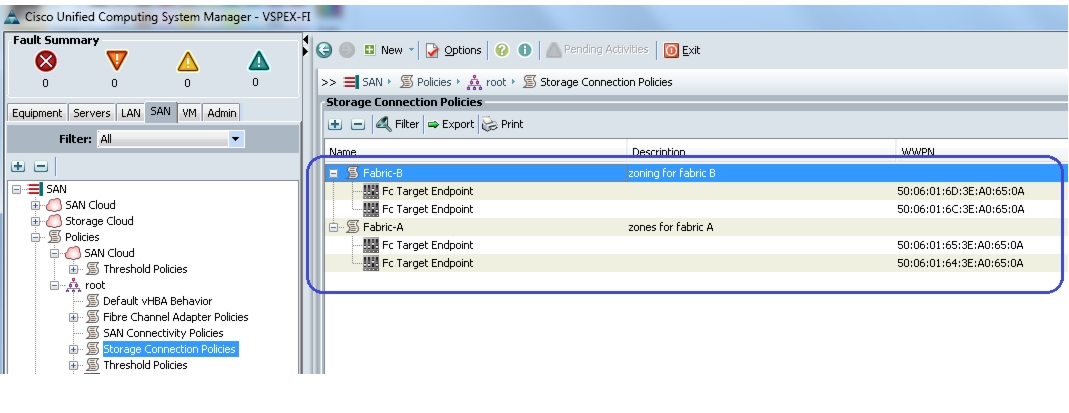Sort table by Name column header
Viewport: 1069px width, 413px height.
(x=476, y=151)
